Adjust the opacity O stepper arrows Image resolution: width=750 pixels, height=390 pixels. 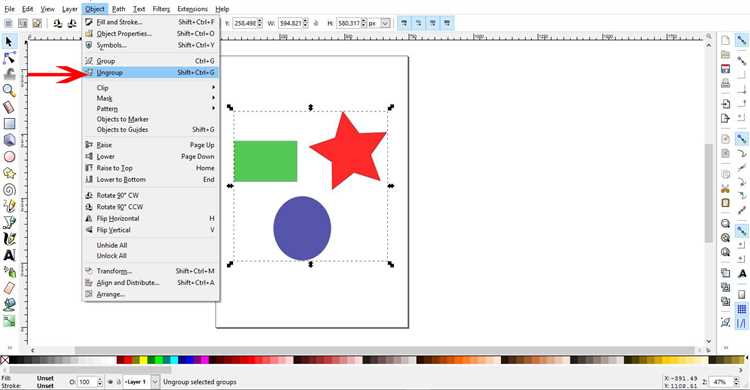pos(99,382)
